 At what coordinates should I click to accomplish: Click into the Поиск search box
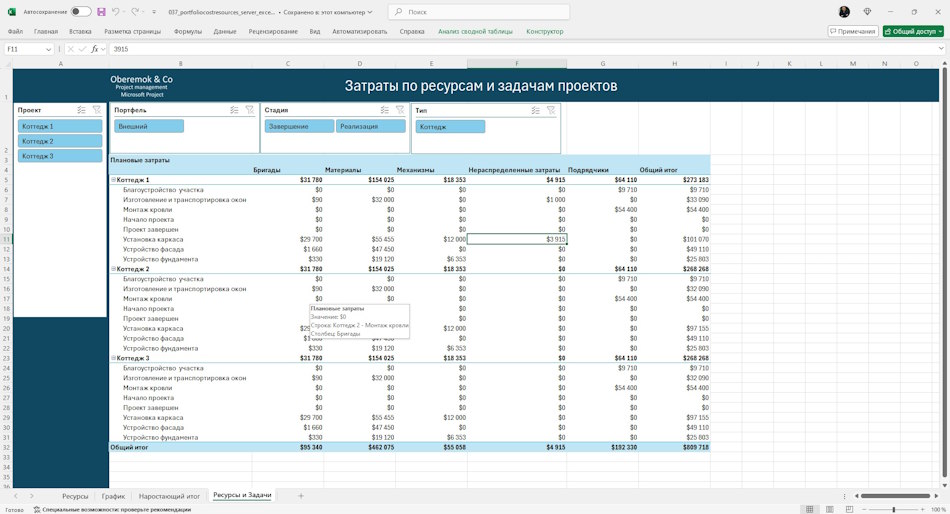click(x=479, y=12)
